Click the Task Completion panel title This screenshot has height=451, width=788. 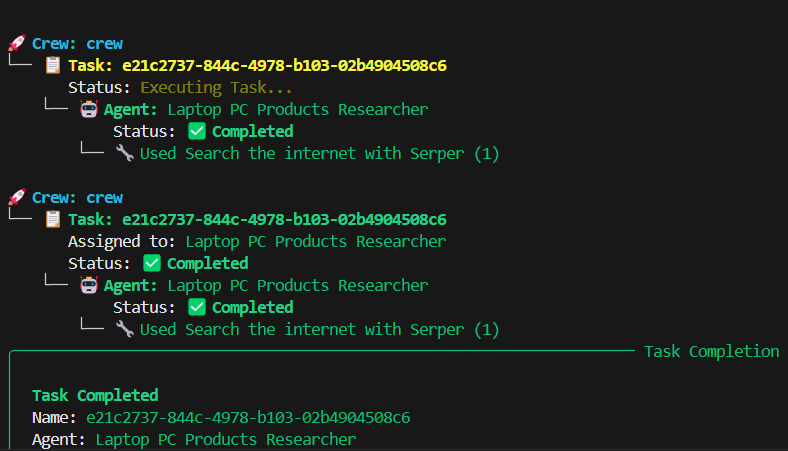pyautogui.click(x=711, y=352)
